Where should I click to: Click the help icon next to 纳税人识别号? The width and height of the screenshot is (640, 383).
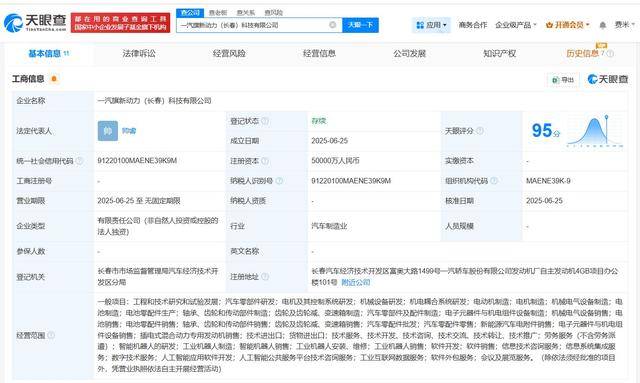[279, 180]
